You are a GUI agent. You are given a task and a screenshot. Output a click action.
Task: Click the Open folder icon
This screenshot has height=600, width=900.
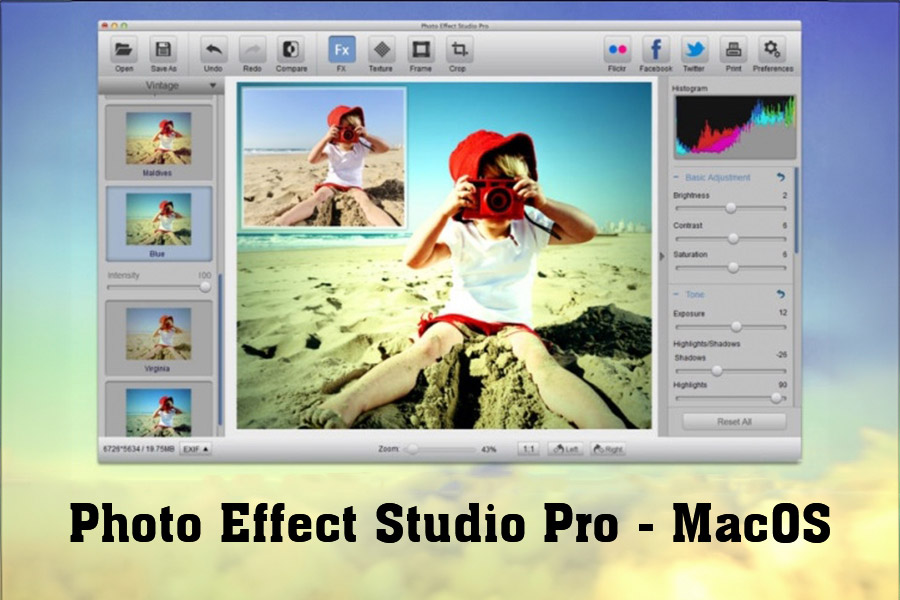point(123,49)
